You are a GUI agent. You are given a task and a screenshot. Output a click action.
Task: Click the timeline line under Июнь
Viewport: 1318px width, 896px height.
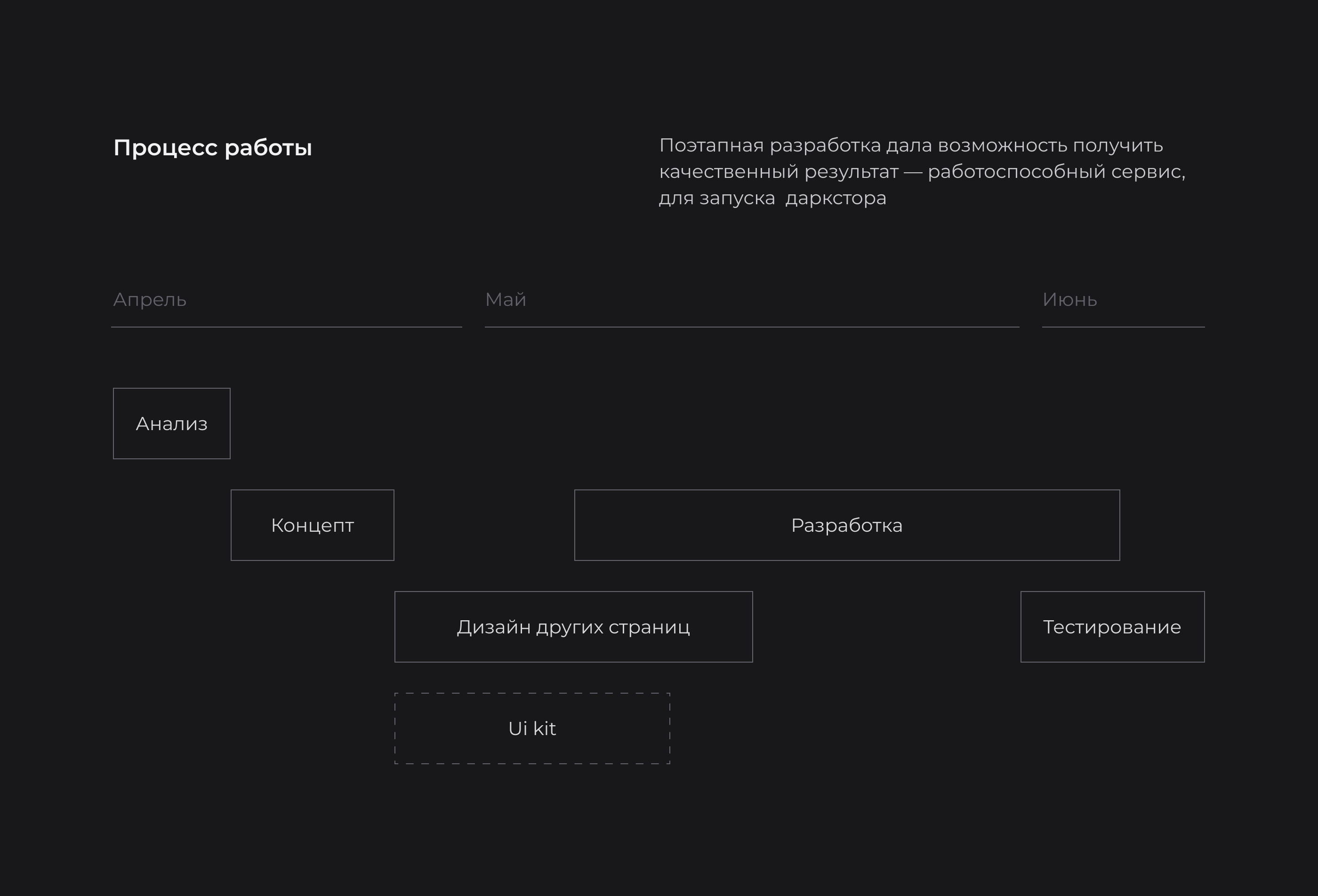(x=1123, y=327)
